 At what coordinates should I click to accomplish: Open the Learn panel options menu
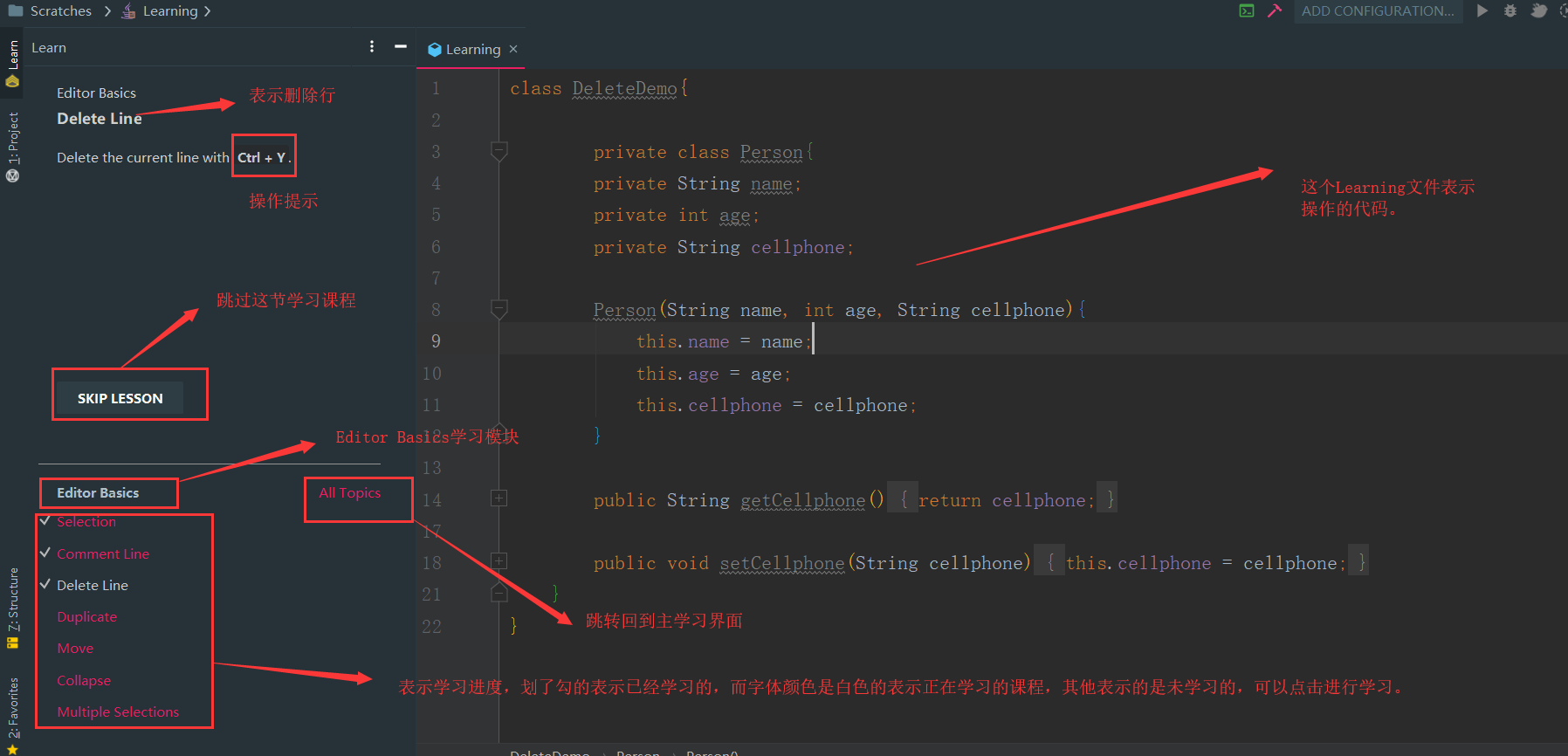click(x=372, y=46)
